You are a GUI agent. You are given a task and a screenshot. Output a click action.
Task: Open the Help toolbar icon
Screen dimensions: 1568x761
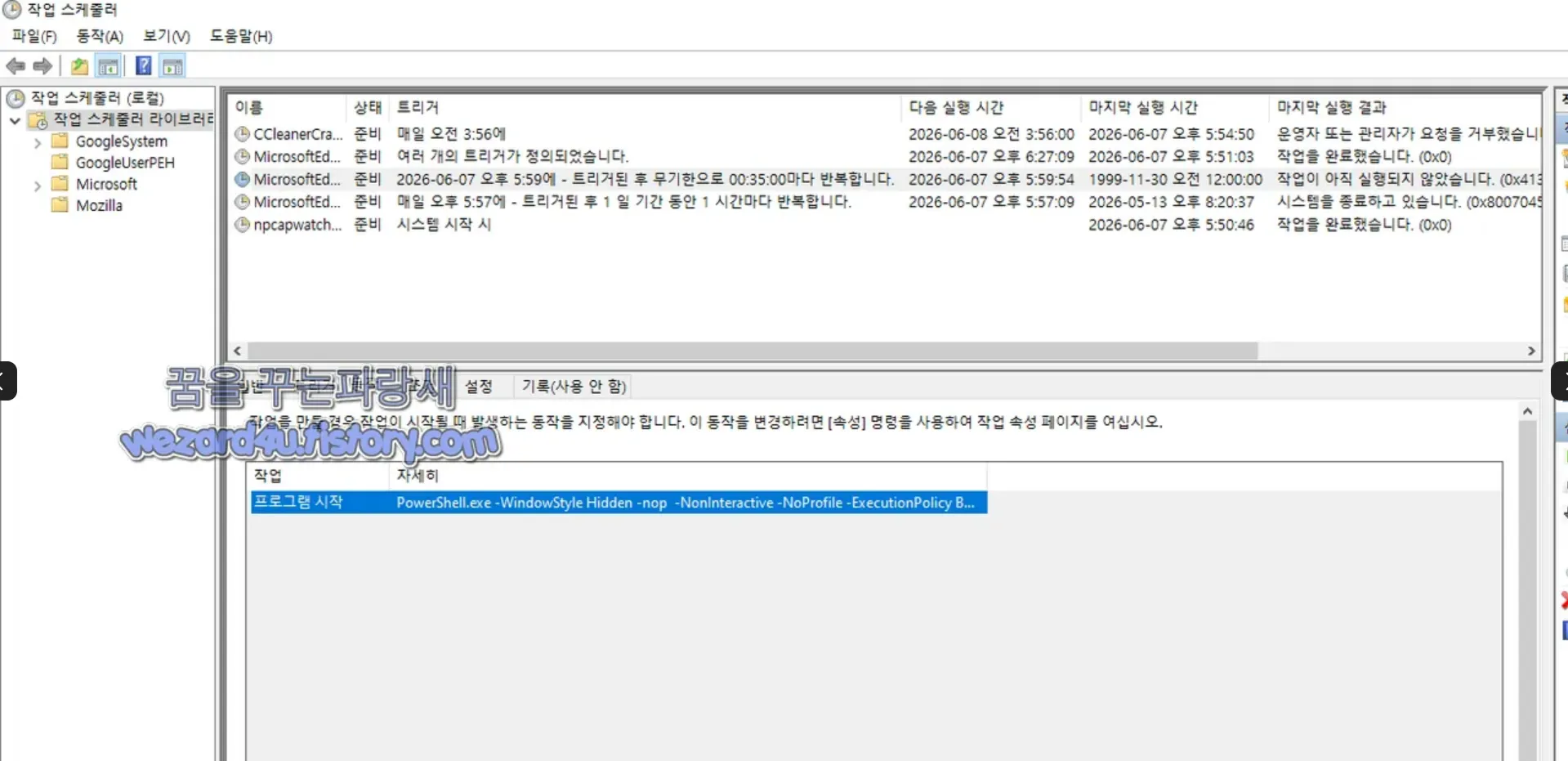click(x=143, y=66)
